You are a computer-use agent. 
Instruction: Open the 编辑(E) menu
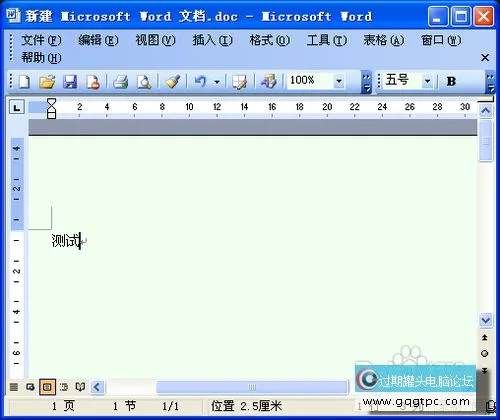98,40
